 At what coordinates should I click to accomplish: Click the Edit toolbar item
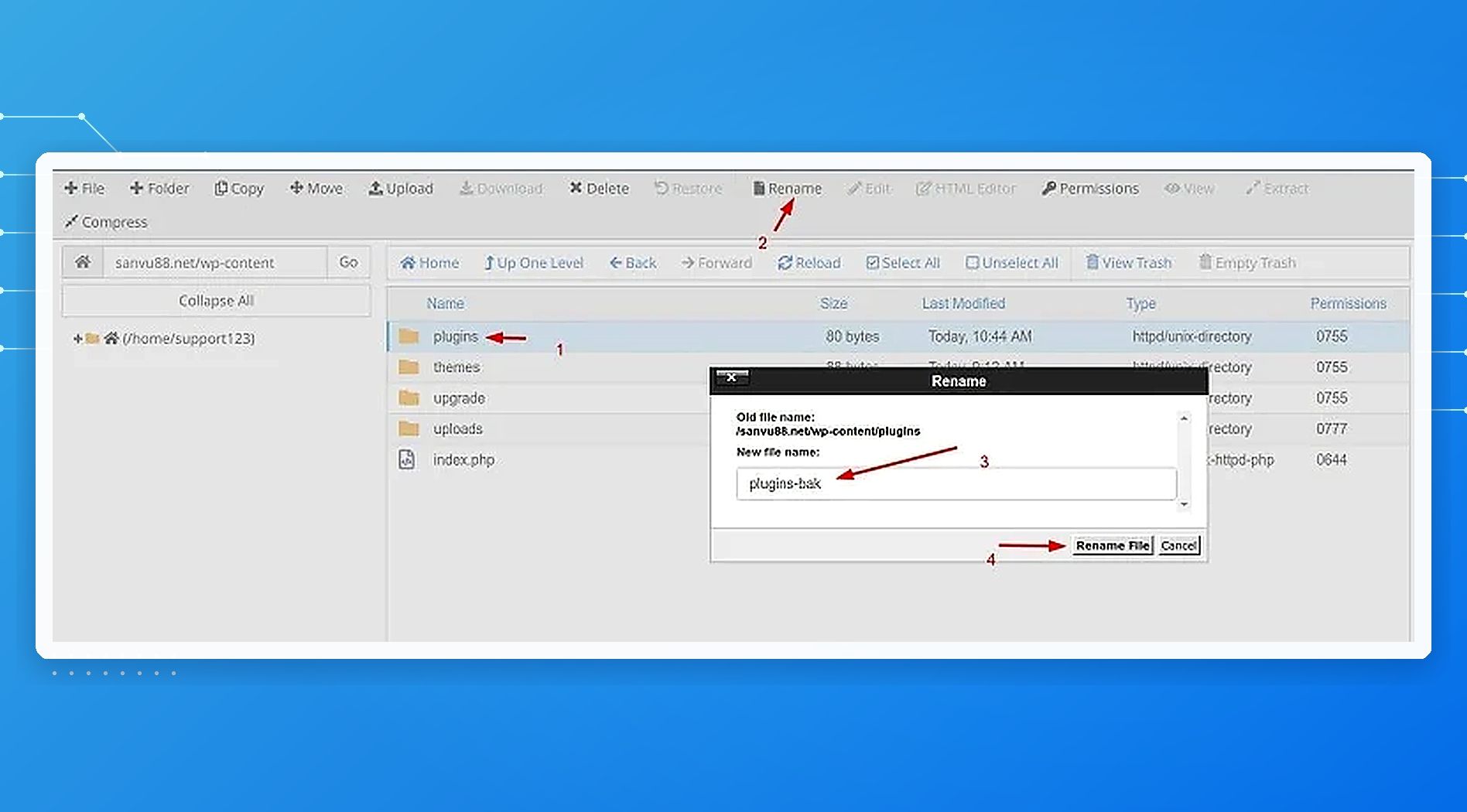[869, 188]
